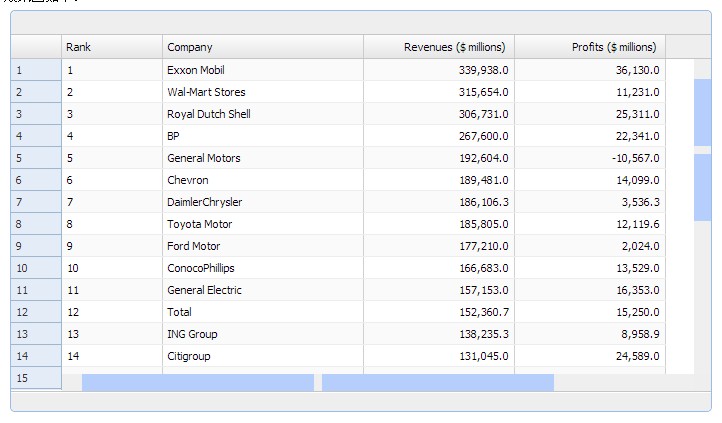Select the Revenues ($ millions) column header
Image resolution: width=722 pixels, height=423 pixels.
(438, 47)
